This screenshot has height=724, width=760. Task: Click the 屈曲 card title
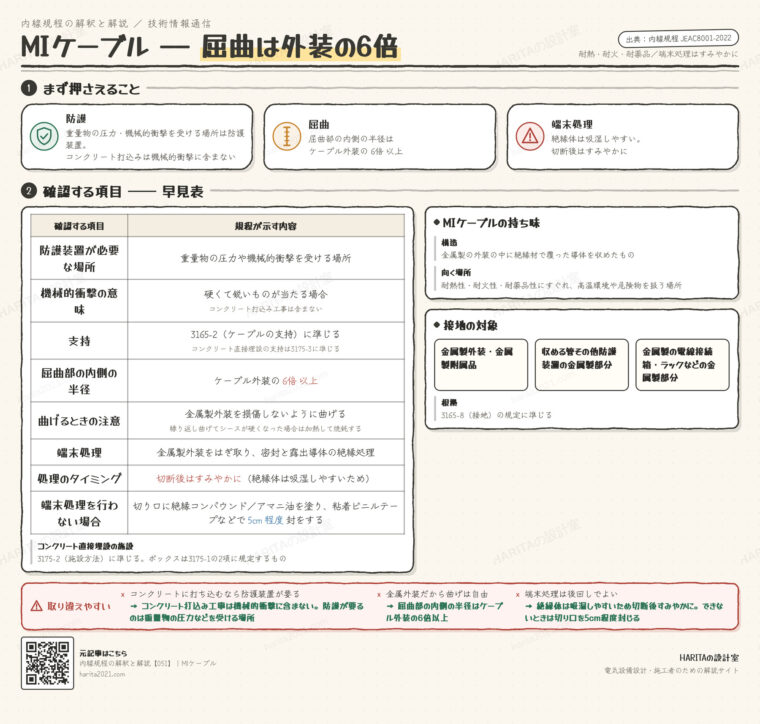(318, 125)
